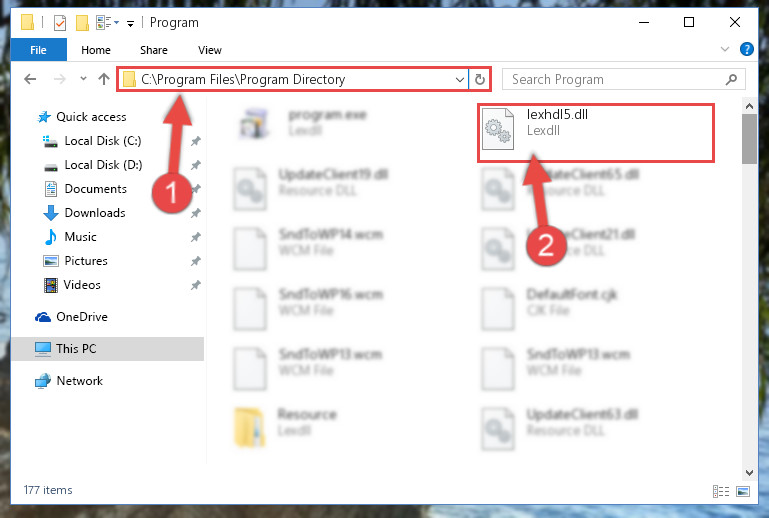Open the Help question mark icon
The image size is (769, 518).
746,49
